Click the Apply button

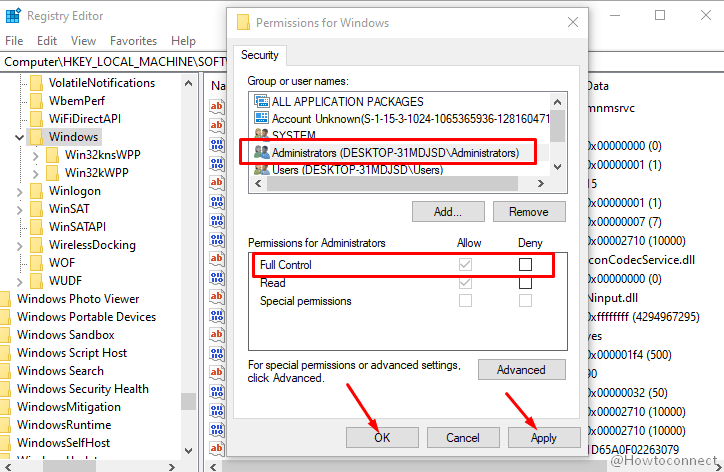[x=544, y=437]
